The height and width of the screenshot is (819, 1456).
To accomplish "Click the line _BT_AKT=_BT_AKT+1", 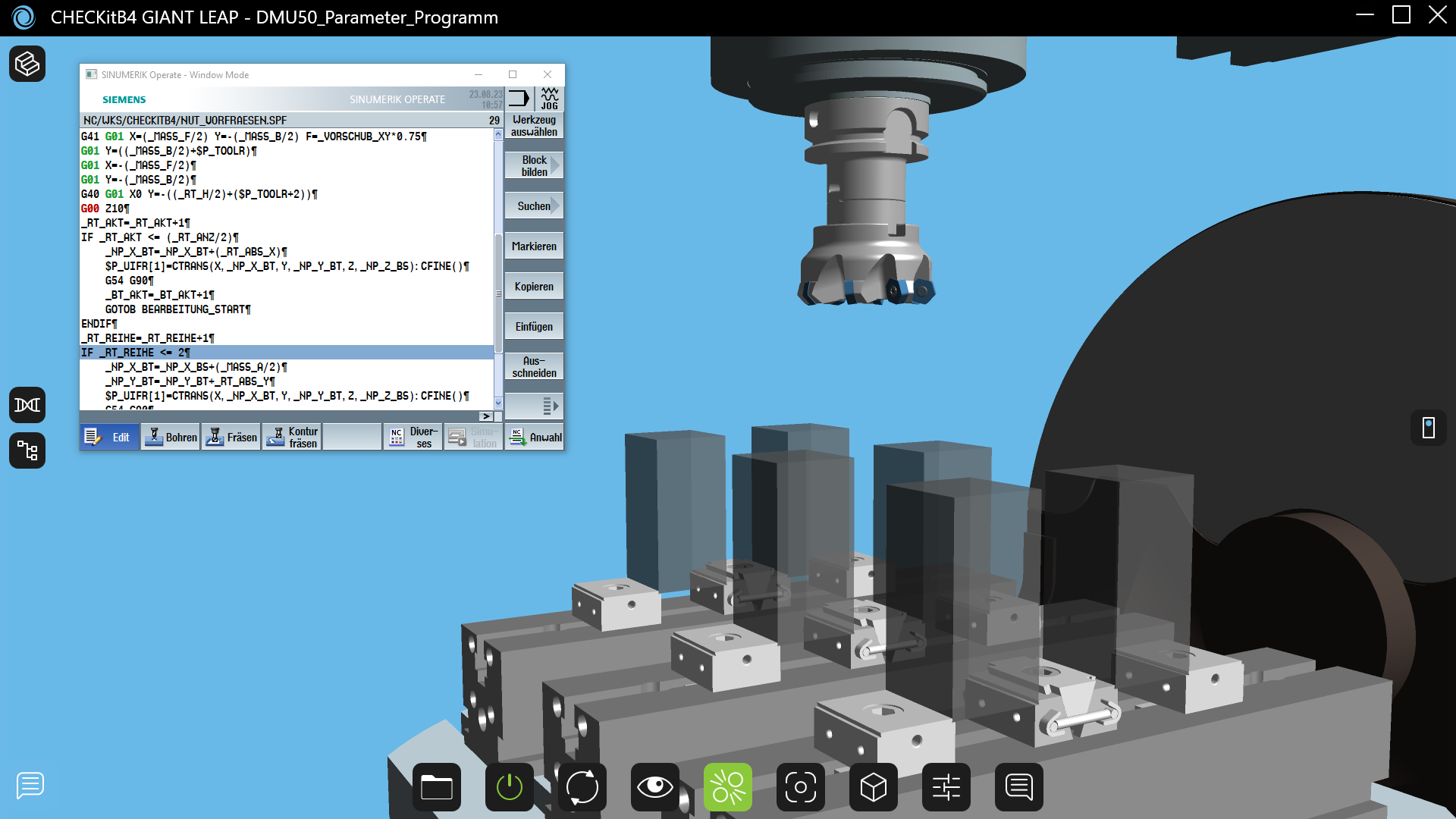I will click(x=160, y=295).
